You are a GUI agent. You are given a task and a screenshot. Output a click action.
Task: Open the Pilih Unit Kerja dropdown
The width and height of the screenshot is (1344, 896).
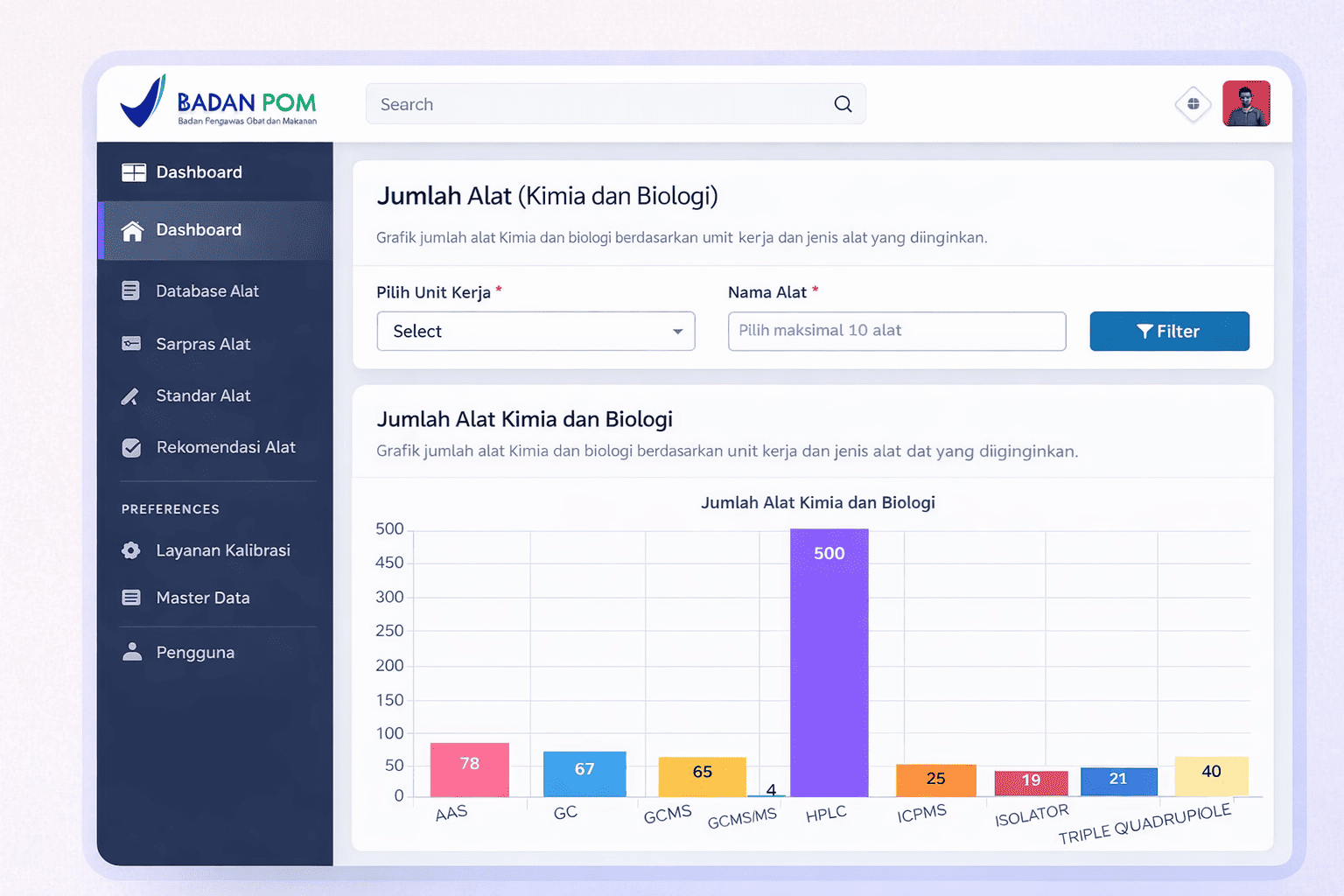tap(535, 332)
